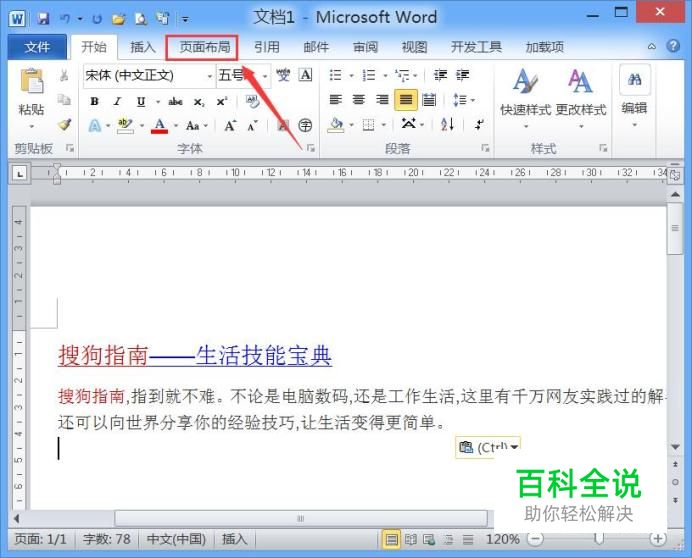The height and width of the screenshot is (558, 692).
Task: Apply Italic formatting
Action: (117, 102)
